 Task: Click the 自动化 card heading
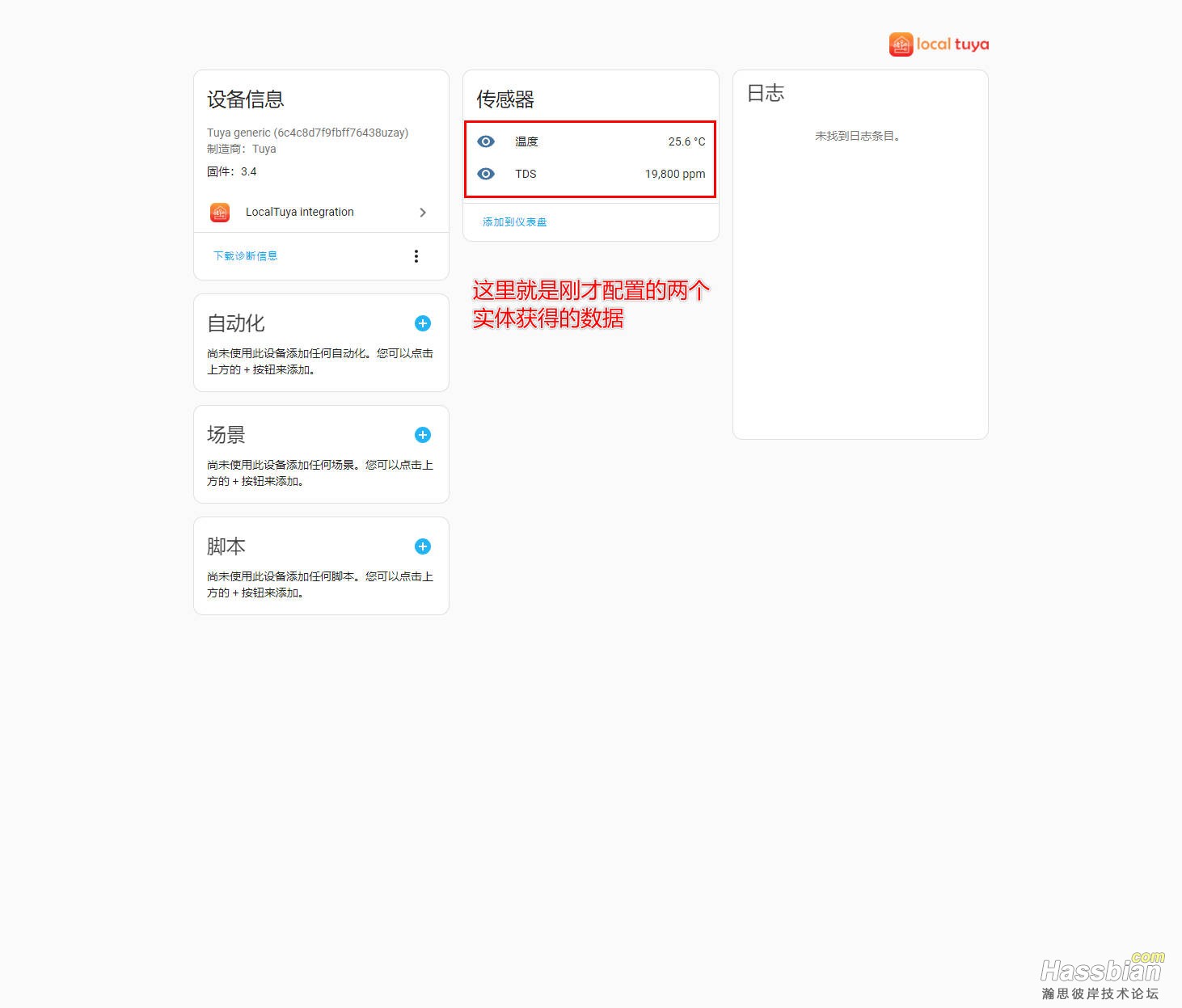236,323
